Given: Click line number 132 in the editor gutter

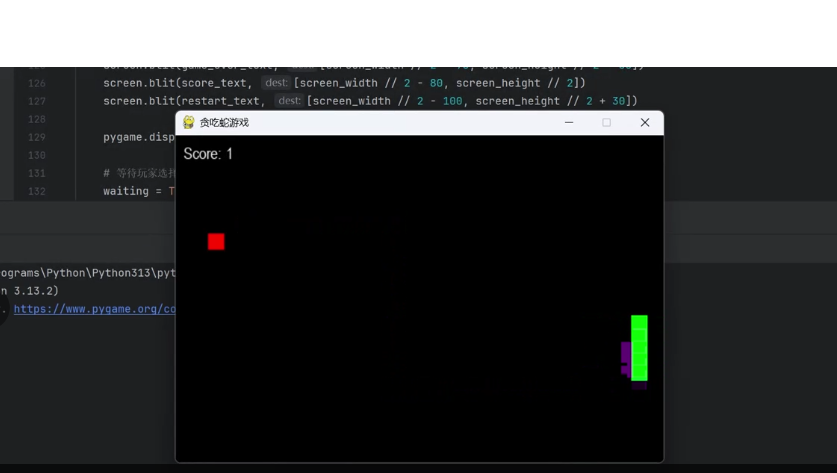Looking at the screenshot, I should tap(36, 191).
